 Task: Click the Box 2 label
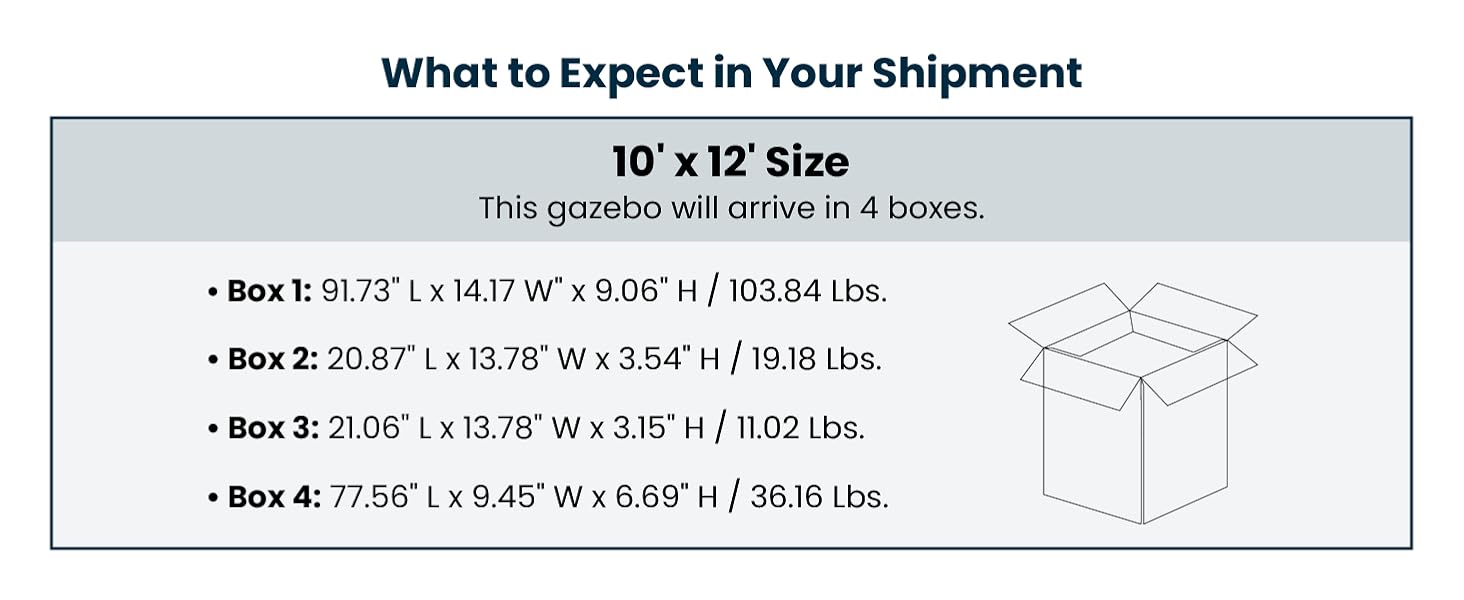tap(273, 359)
